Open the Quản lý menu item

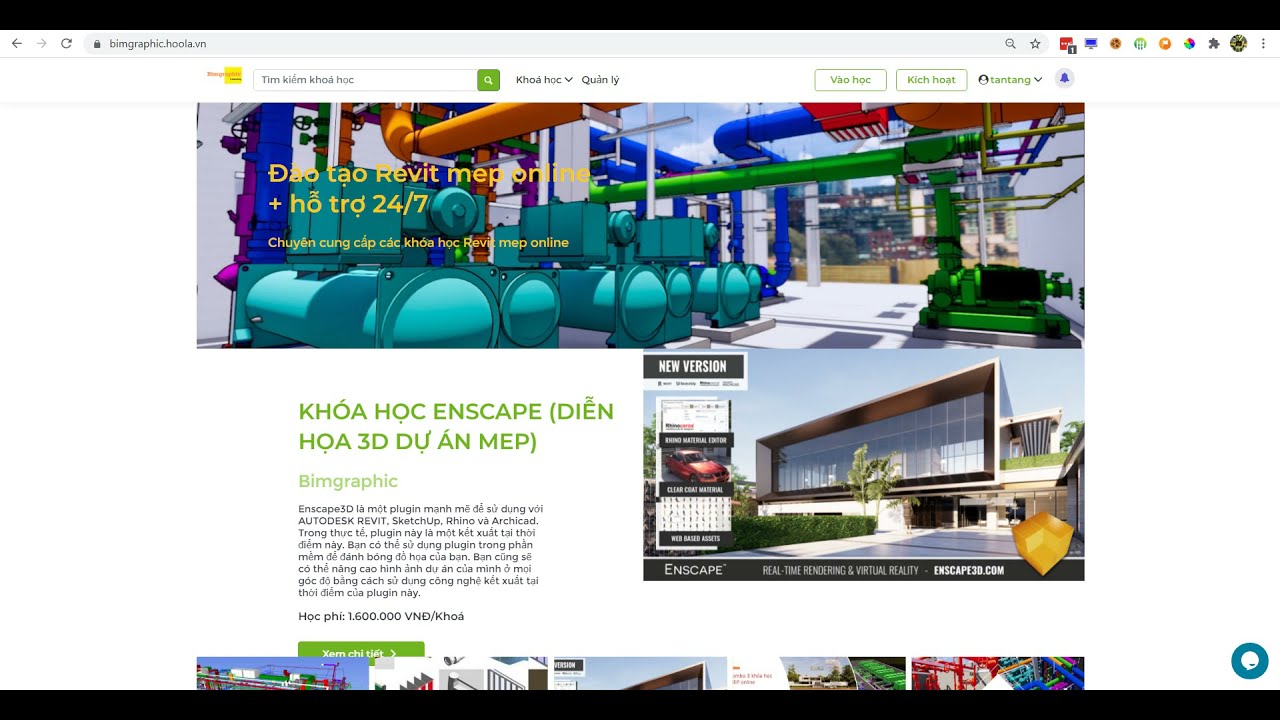pos(600,80)
